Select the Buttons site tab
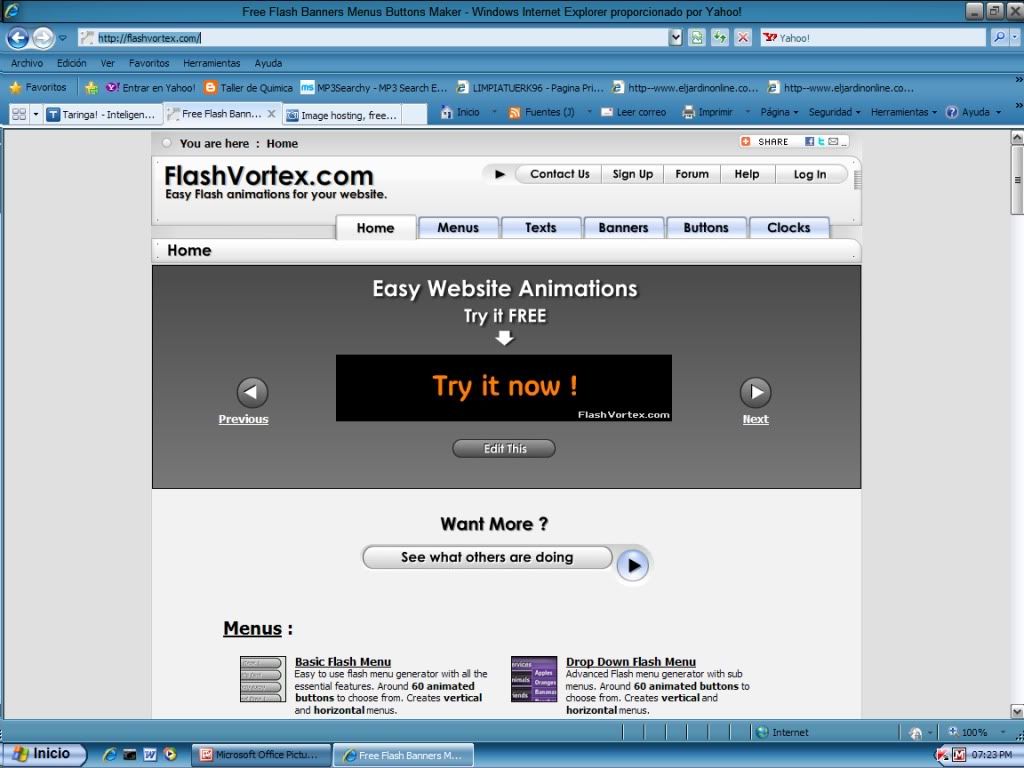Image resolution: width=1024 pixels, height=768 pixels. tap(706, 228)
